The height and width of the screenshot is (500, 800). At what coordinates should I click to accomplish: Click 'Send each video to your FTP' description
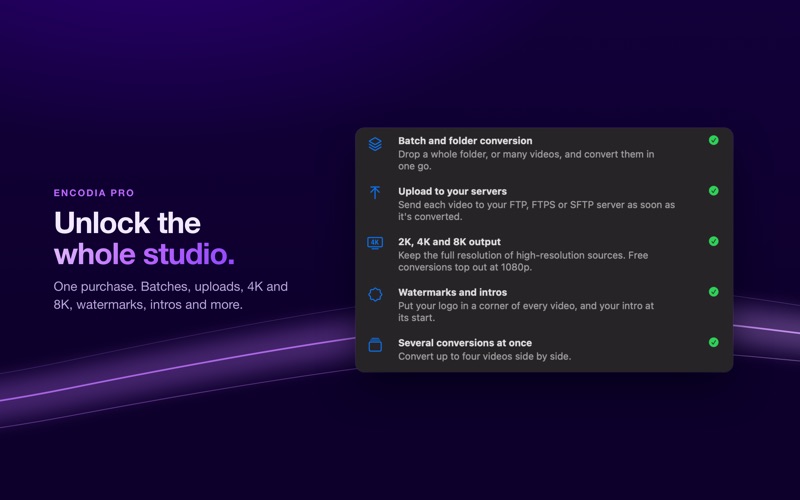coord(536,211)
